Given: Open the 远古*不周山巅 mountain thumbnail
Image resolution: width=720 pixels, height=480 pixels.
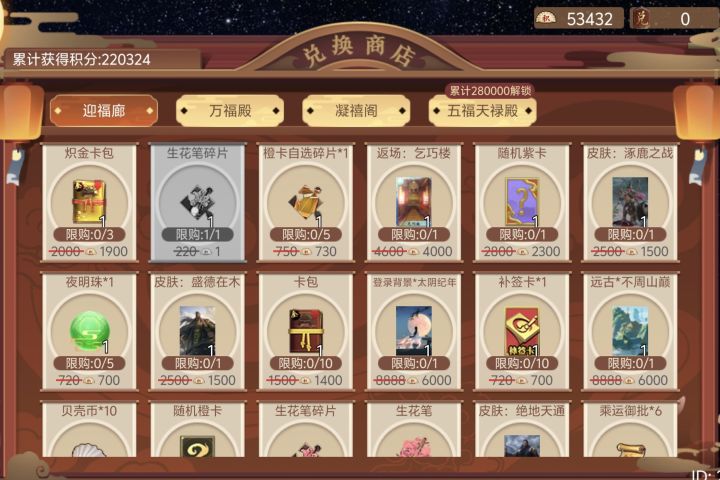Looking at the screenshot, I should pyautogui.click(x=630, y=331).
